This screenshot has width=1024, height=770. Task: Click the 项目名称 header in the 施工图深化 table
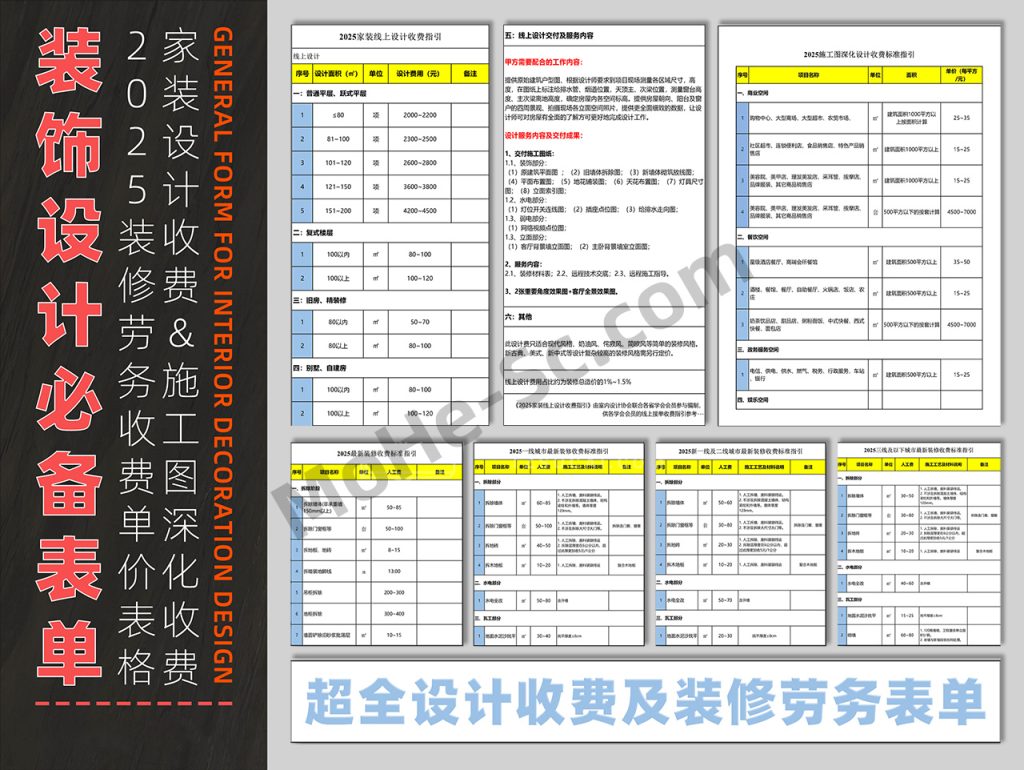pyautogui.click(x=806, y=75)
